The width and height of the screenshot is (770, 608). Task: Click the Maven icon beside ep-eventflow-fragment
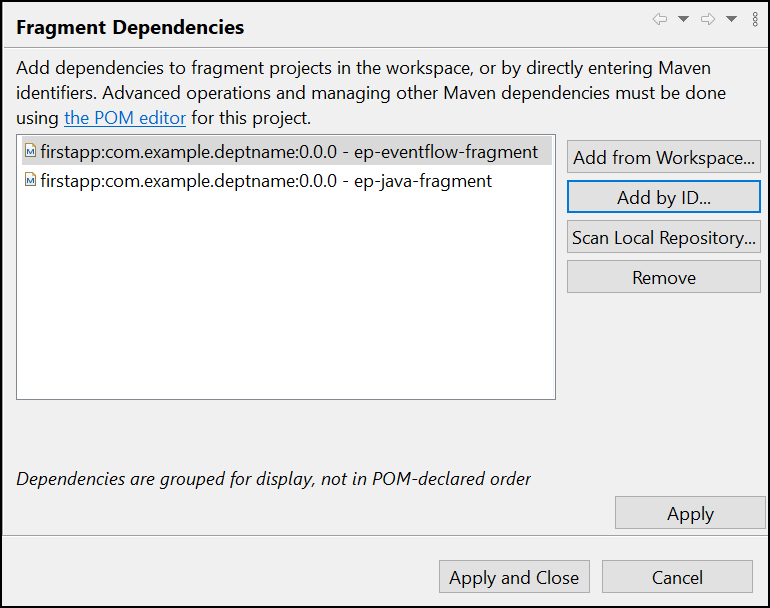(30, 152)
